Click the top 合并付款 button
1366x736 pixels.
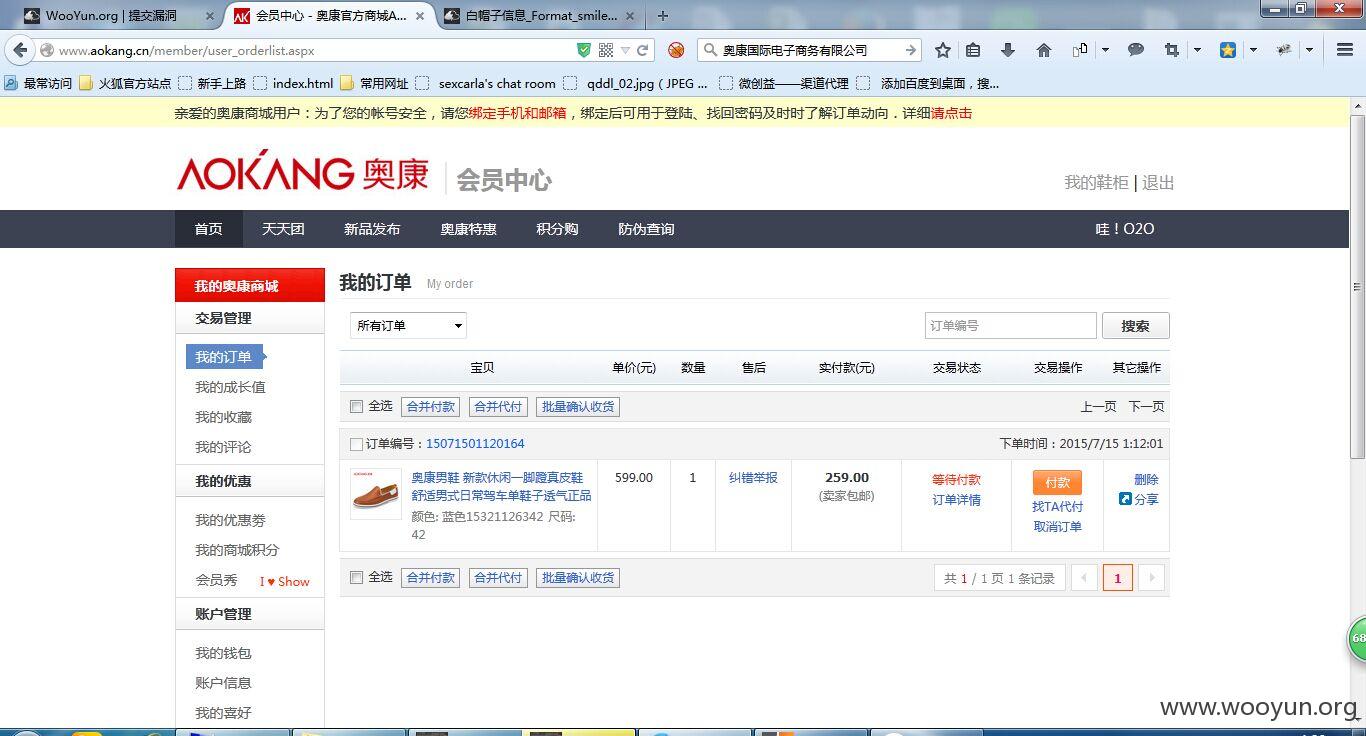(430, 407)
